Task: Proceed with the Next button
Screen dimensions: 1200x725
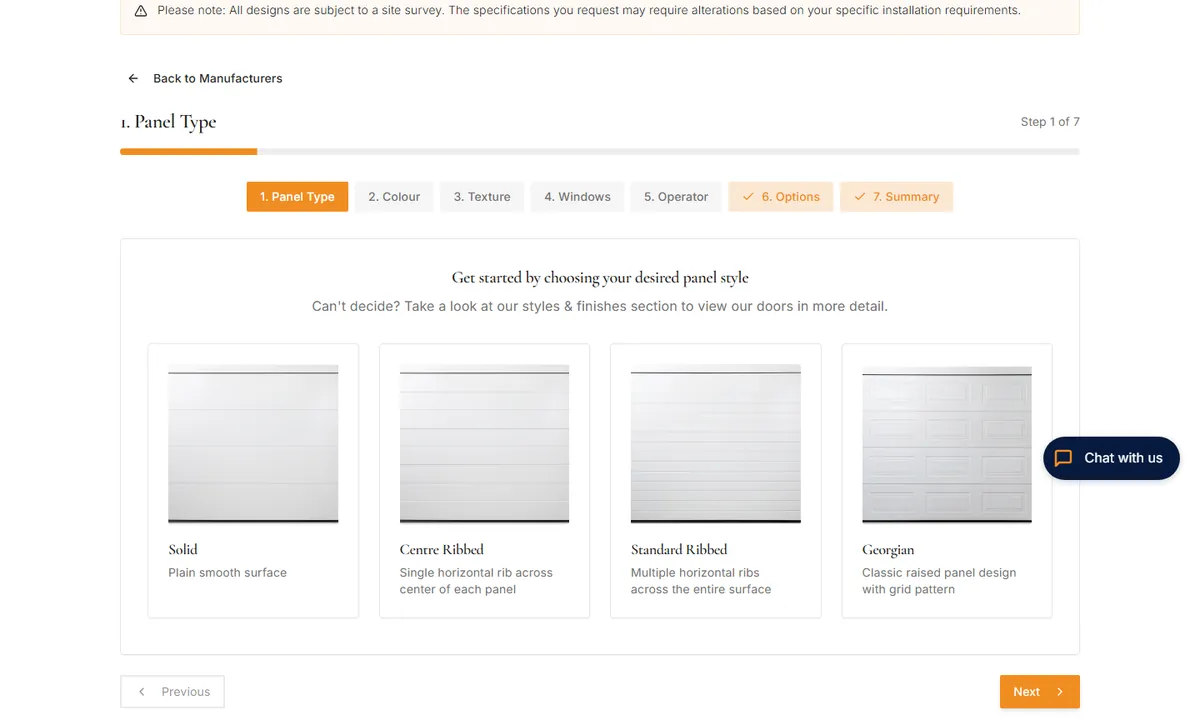Action: pyautogui.click(x=1039, y=692)
